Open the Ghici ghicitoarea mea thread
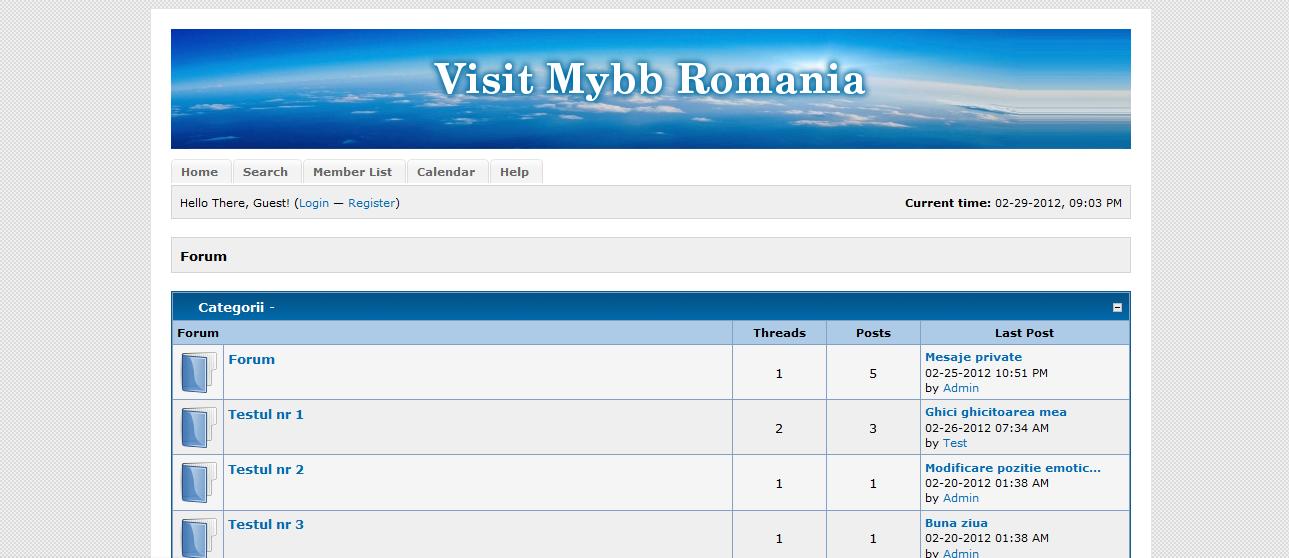The image size is (1289, 558). tap(995, 412)
